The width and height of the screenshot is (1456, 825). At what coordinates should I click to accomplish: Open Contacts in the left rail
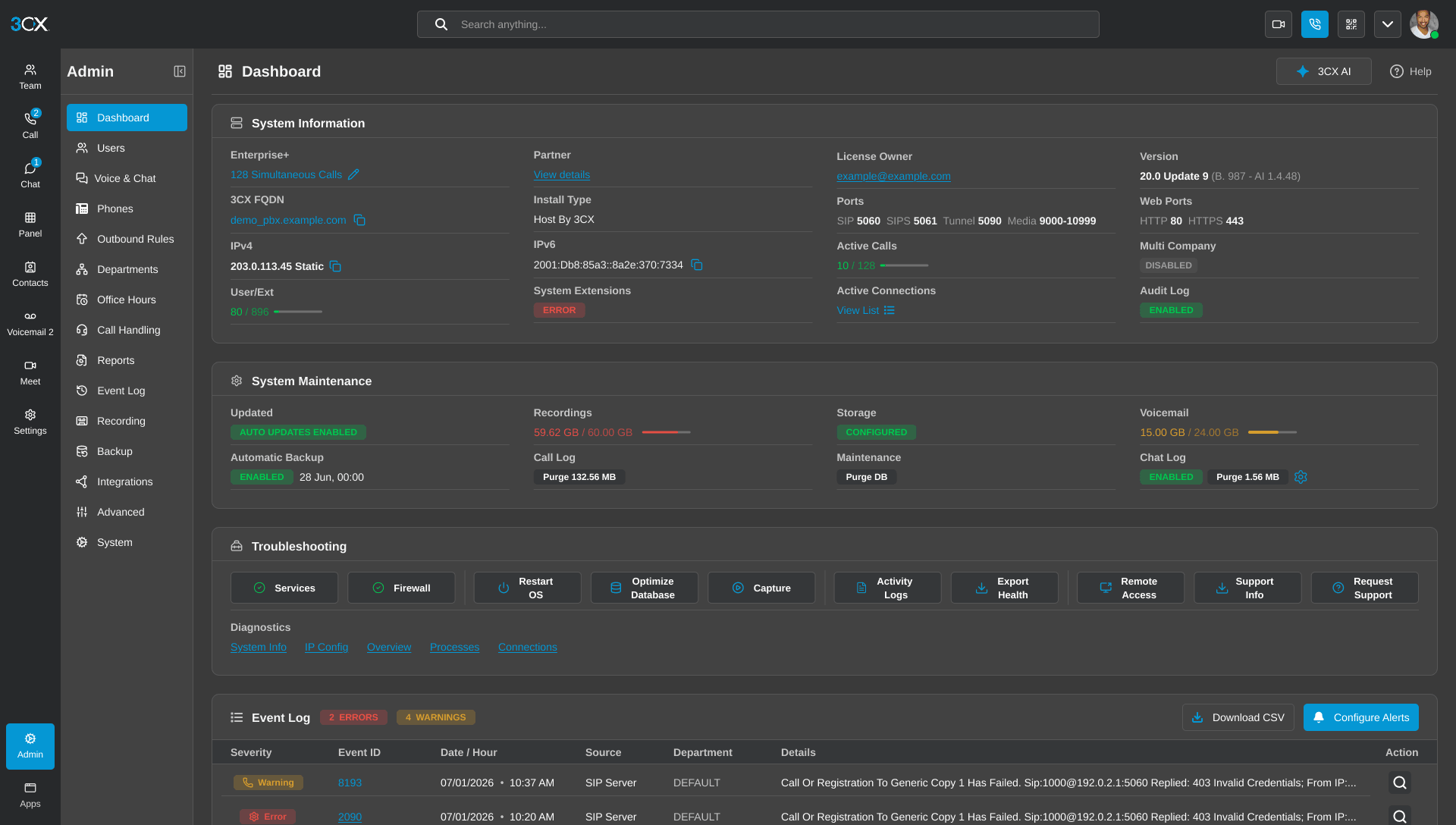pos(30,274)
